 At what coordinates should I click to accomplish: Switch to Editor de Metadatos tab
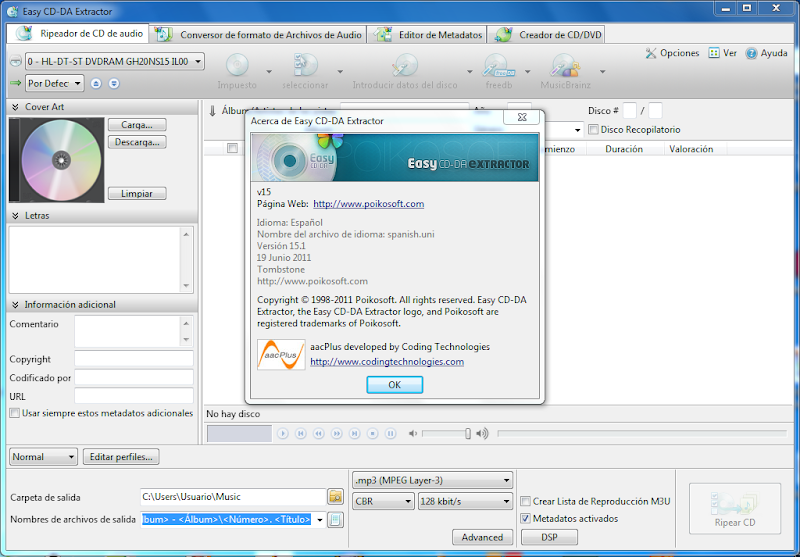tap(427, 35)
